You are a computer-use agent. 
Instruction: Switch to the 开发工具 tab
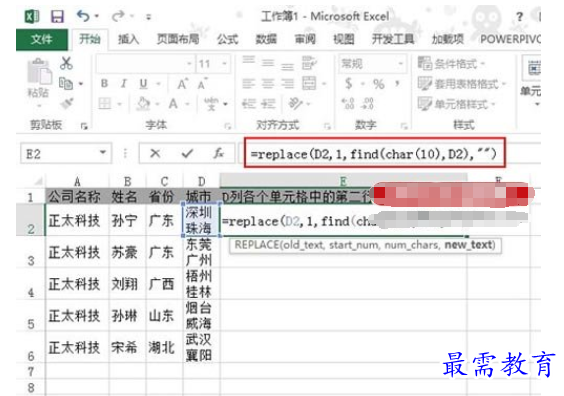[392, 39]
